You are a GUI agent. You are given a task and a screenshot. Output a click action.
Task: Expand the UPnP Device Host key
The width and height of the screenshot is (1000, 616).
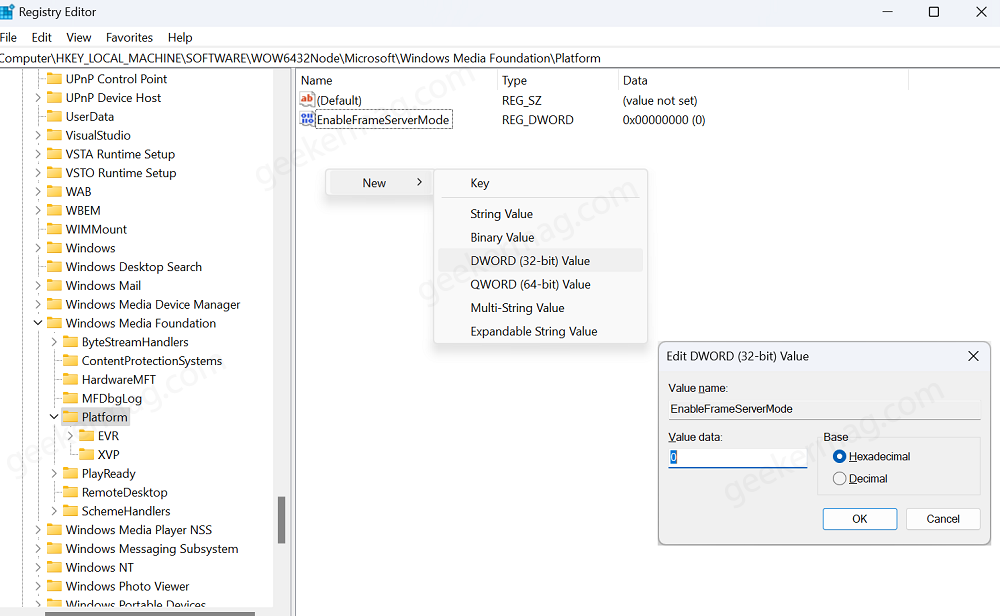coord(38,98)
